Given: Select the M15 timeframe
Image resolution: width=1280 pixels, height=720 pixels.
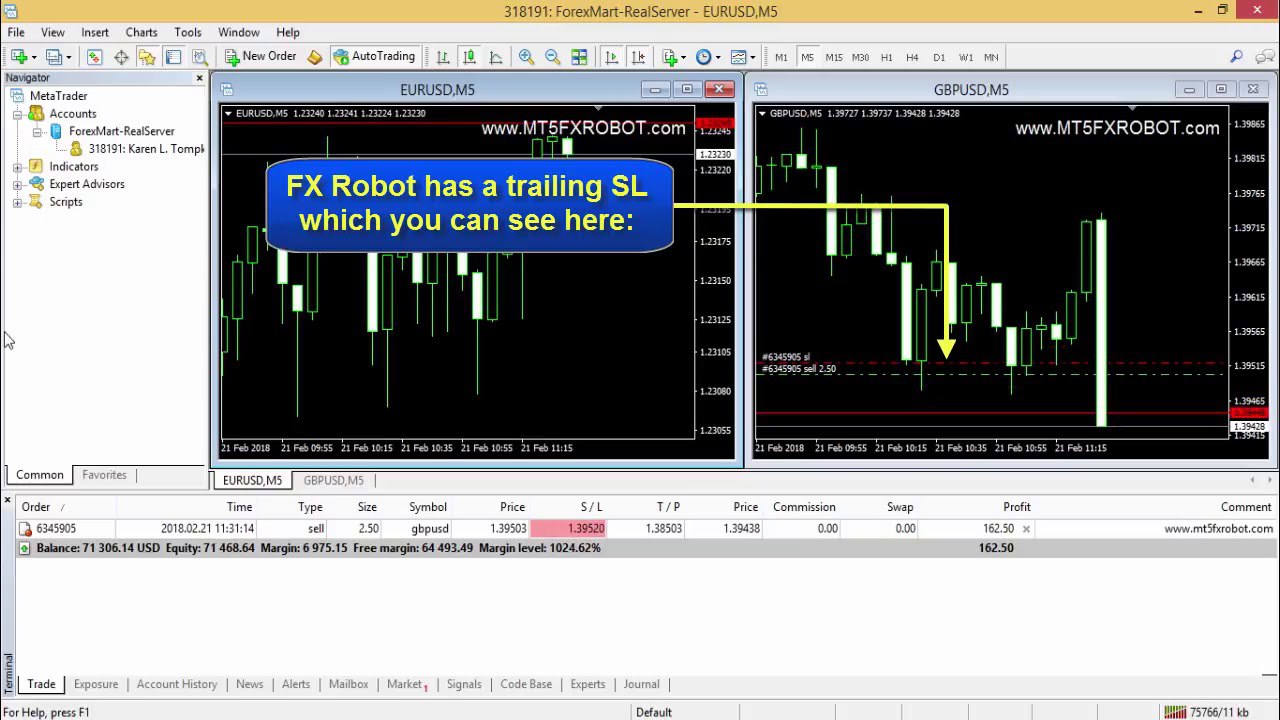Looking at the screenshot, I should (834, 57).
